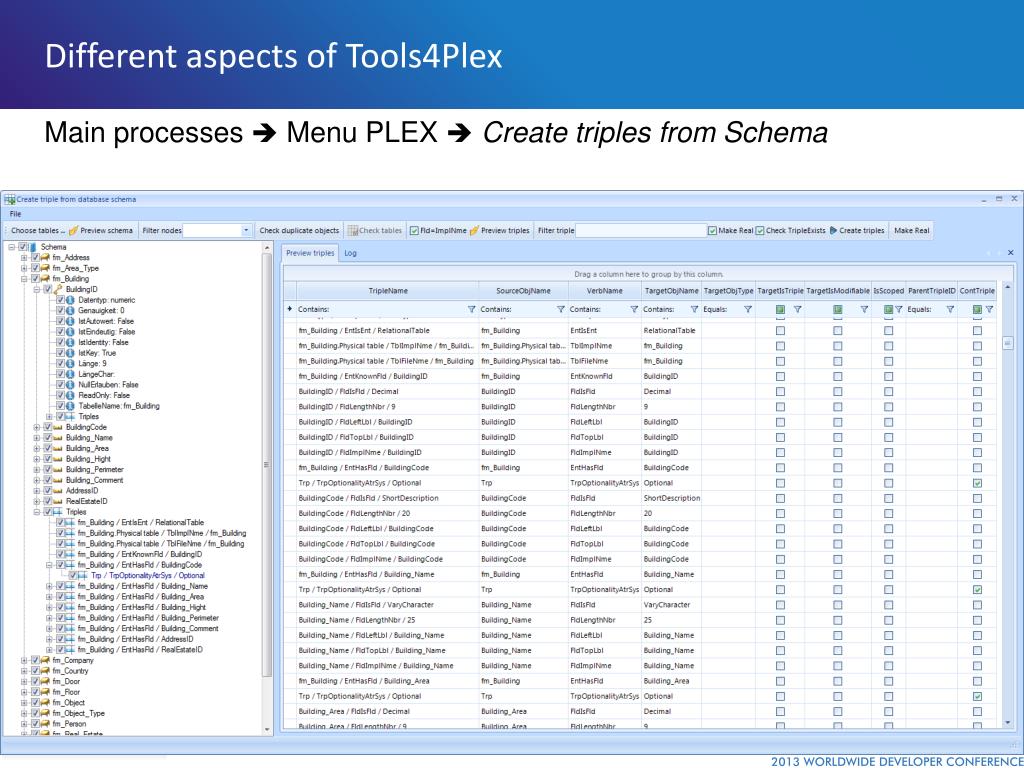Click the Check duplicate objects button

pyautogui.click(x=299, y=231)
